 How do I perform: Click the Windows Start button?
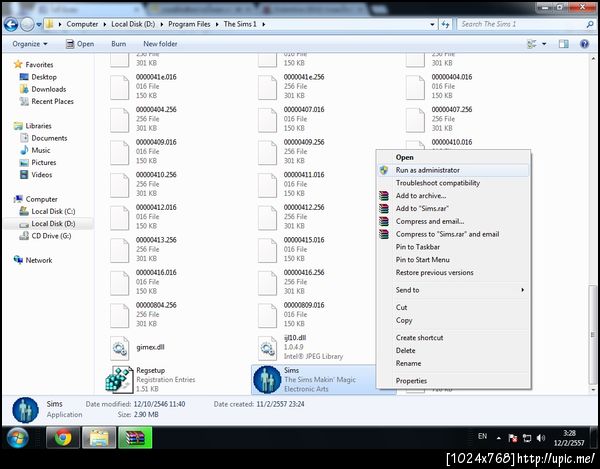point(17,438)
